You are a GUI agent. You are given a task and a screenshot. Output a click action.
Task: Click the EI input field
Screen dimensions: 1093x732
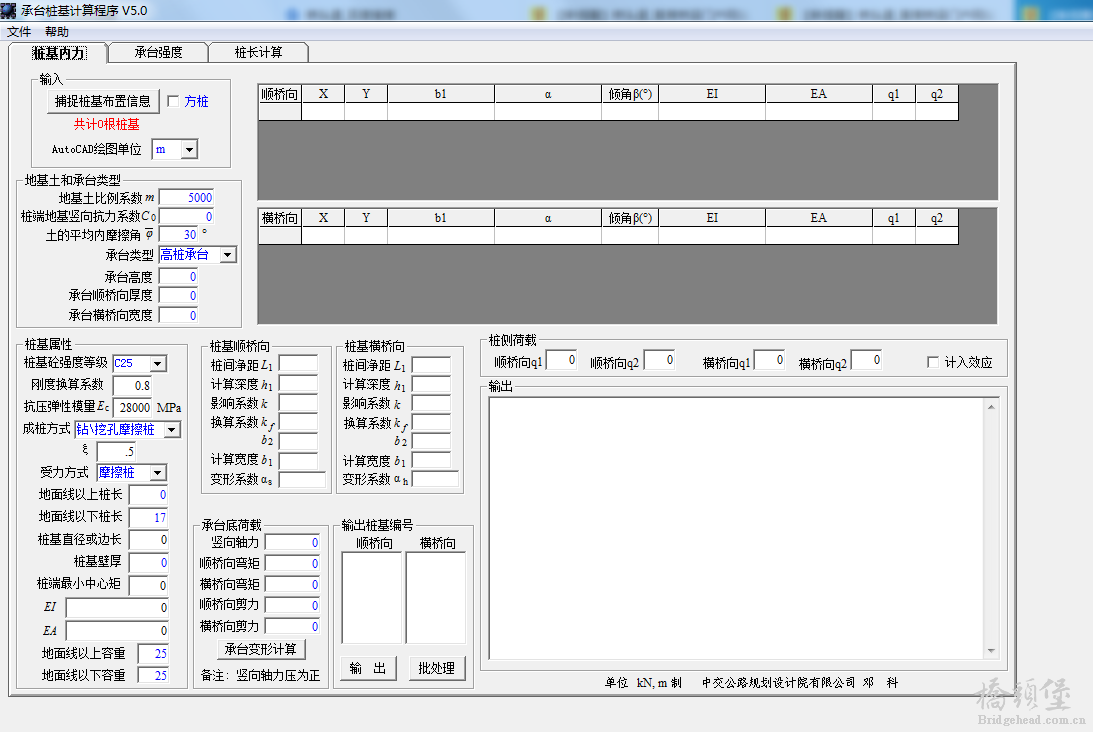117,608
